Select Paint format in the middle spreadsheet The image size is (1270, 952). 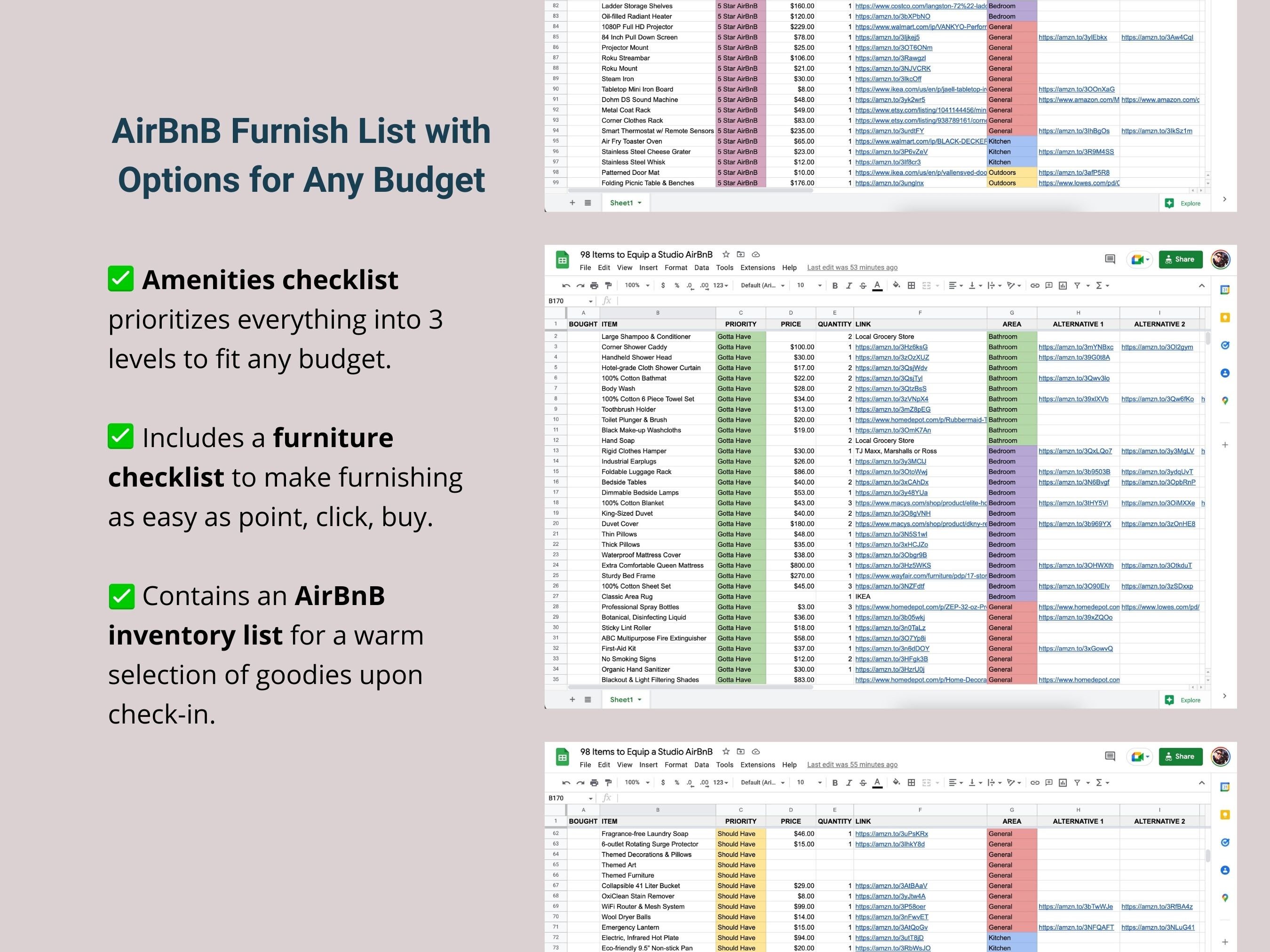pos(609,285)
